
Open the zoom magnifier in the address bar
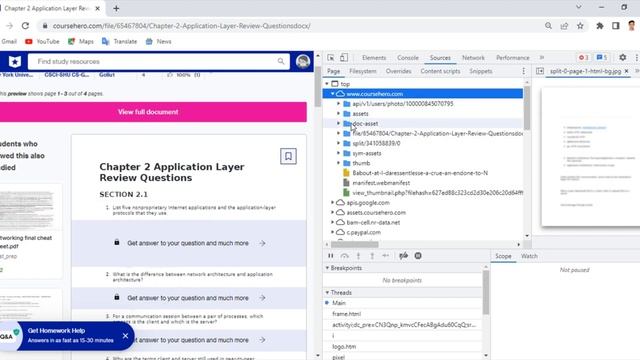(548, 26)
